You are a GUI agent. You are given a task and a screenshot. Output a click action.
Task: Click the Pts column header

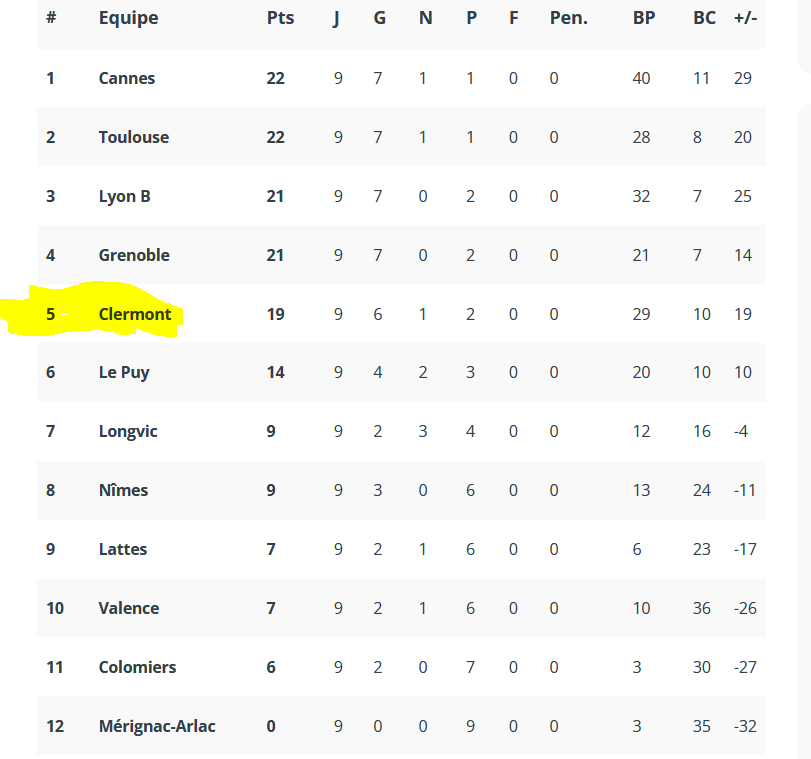[x=280, y=18]
